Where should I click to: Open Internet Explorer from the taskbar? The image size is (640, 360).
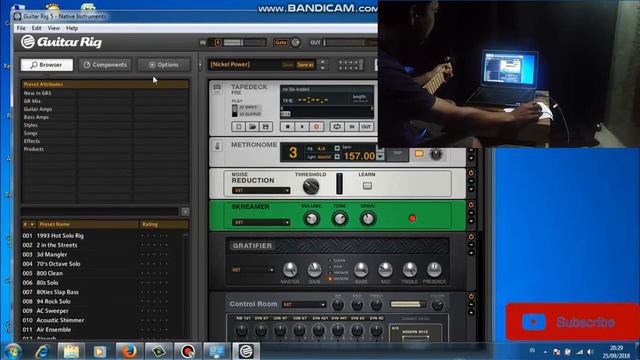42,351
